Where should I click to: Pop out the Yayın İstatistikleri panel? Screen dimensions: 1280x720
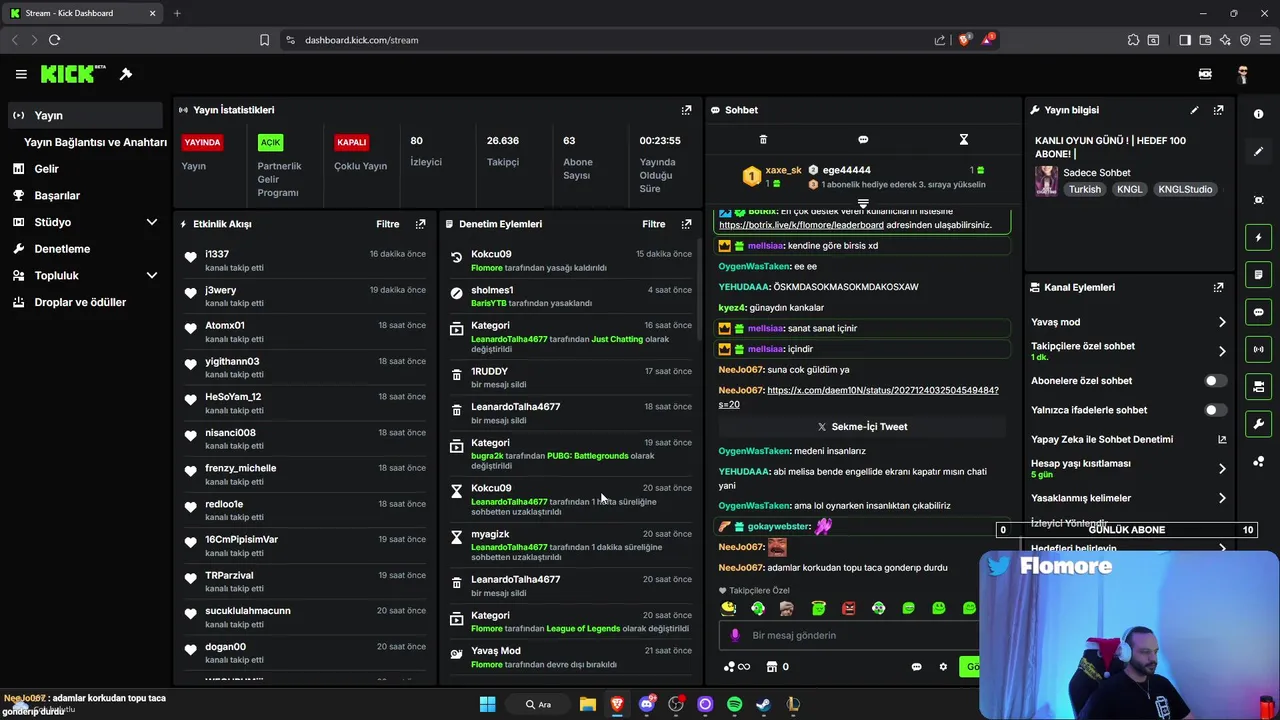(x=686, y=110)
